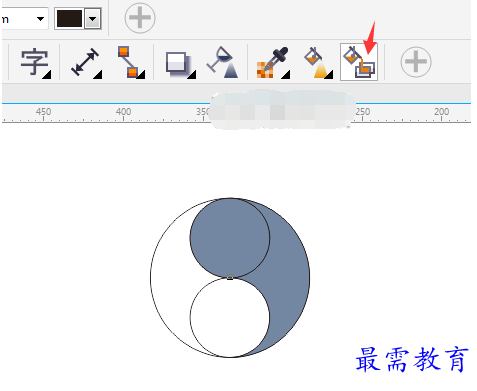Open the Eyedropper tool flyout triangle
The height and width of the screenshot is (391, 477).
(286, 75)
